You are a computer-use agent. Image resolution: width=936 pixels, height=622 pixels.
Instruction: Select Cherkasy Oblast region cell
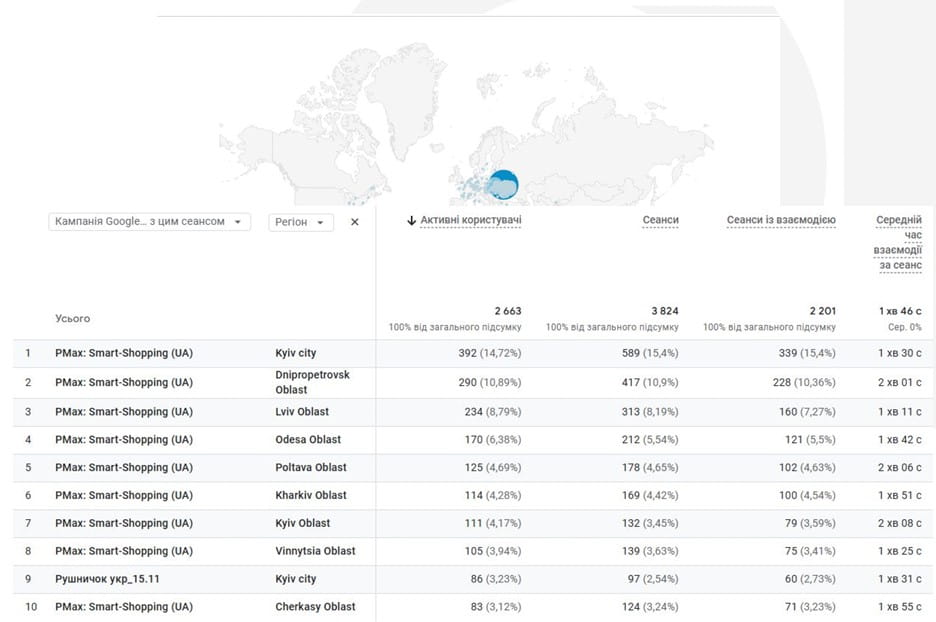click(315, 606)
